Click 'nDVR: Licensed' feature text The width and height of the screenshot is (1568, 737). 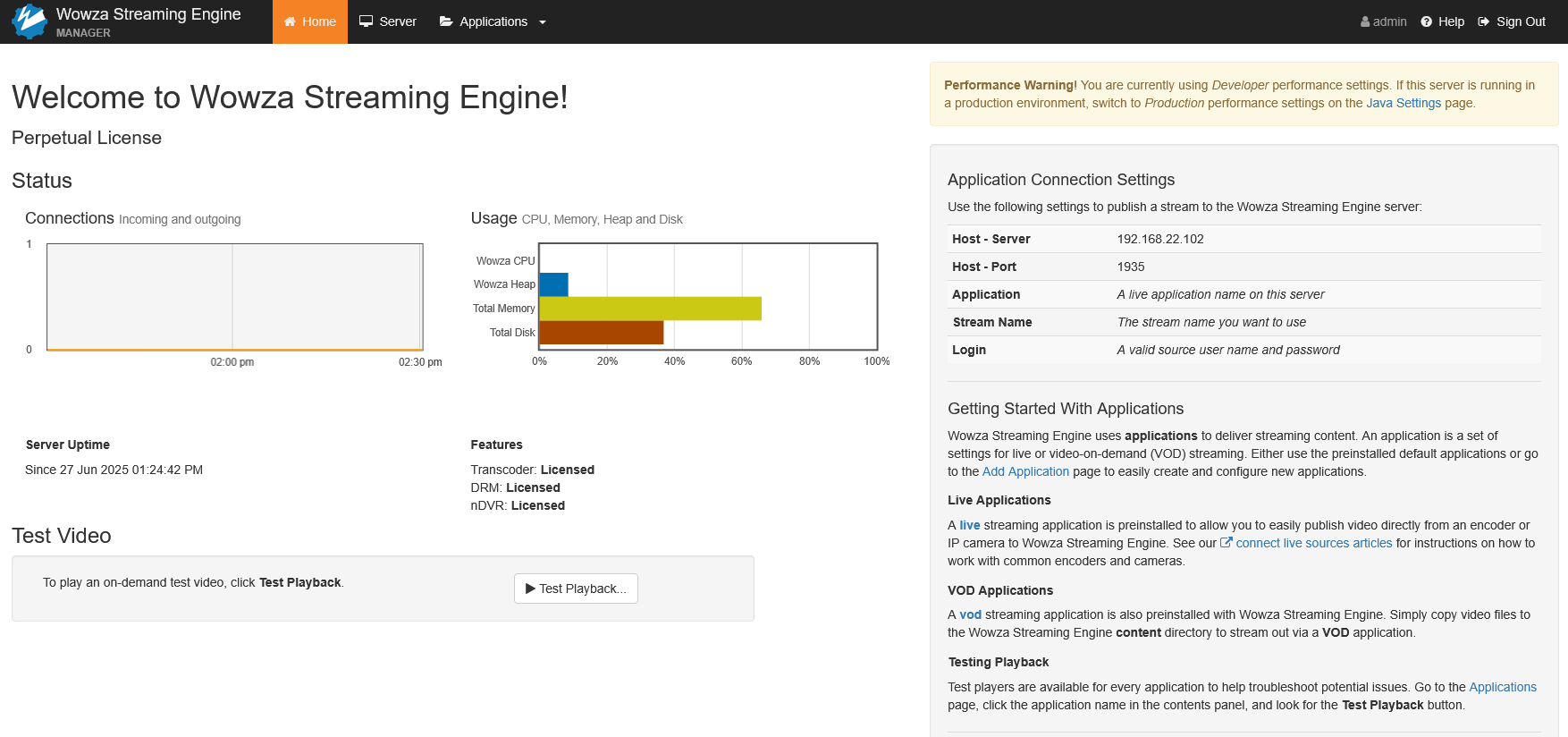pyautogui.click(x=518, y=505)
